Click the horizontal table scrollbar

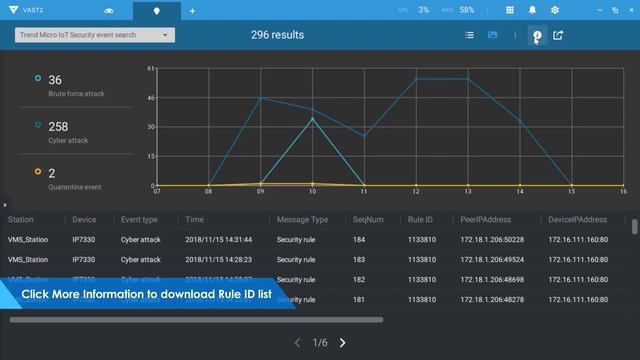tap(196, 320)
